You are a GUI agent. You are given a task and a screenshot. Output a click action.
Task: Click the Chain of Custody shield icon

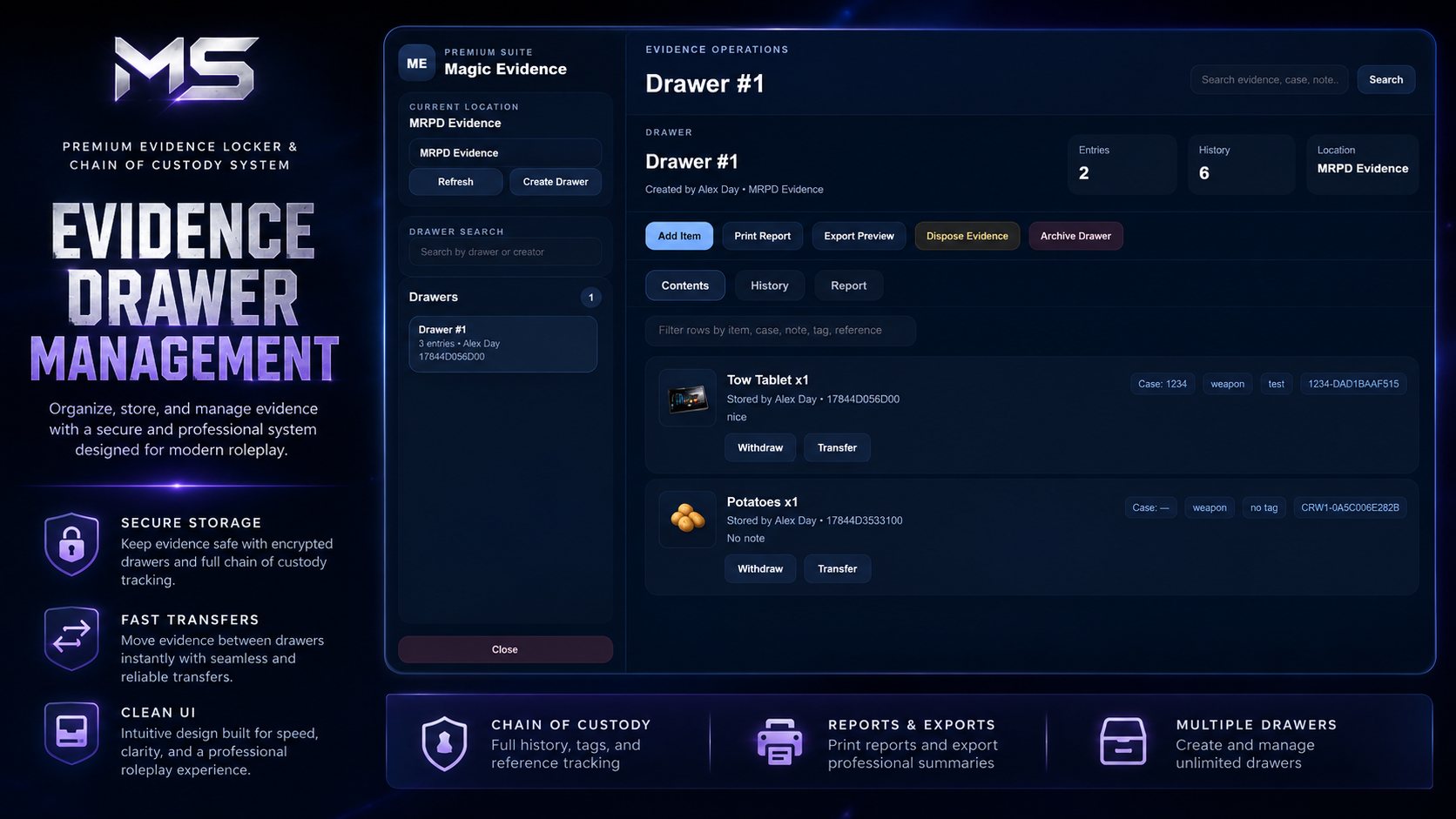pos(445,743)
